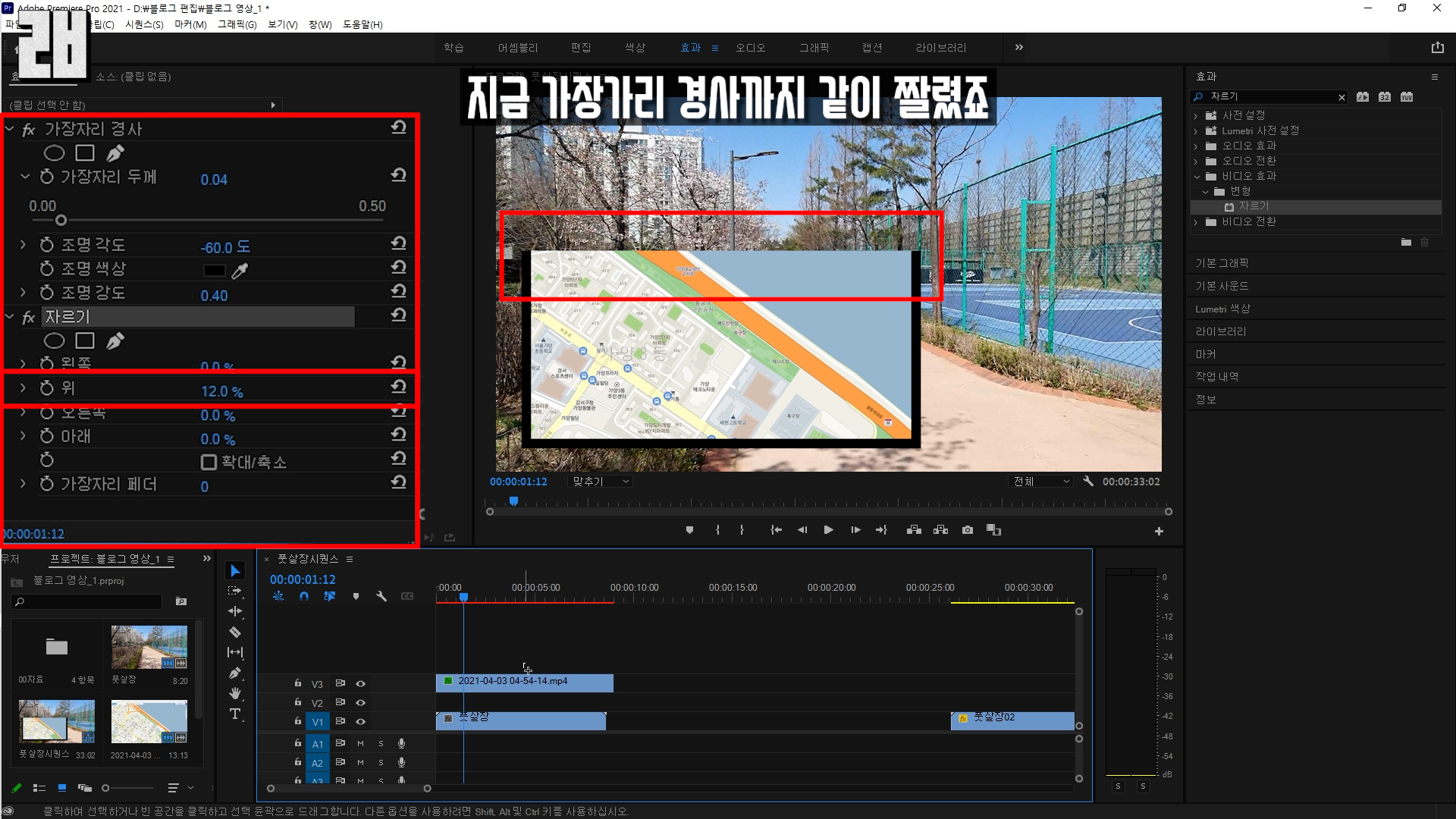Expand the 오디오 효과 folder

[1196, 146]
